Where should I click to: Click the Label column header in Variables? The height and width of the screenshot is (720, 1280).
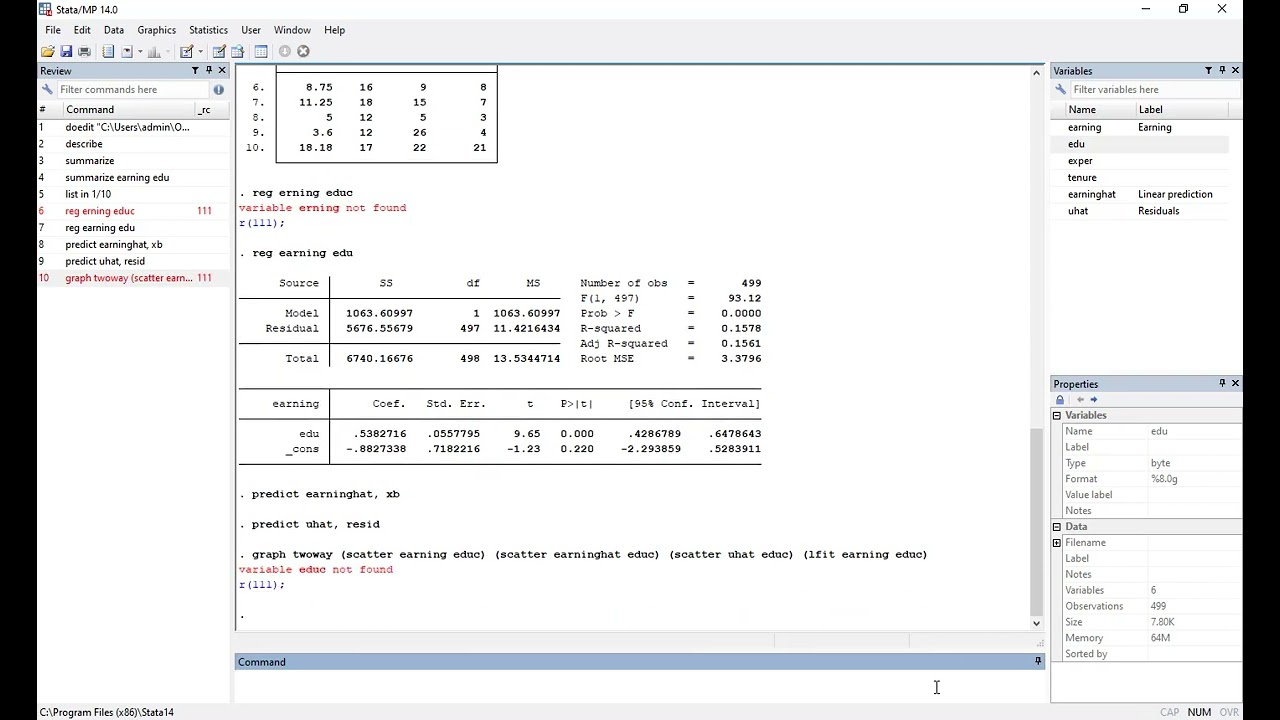pos(1182,110)
